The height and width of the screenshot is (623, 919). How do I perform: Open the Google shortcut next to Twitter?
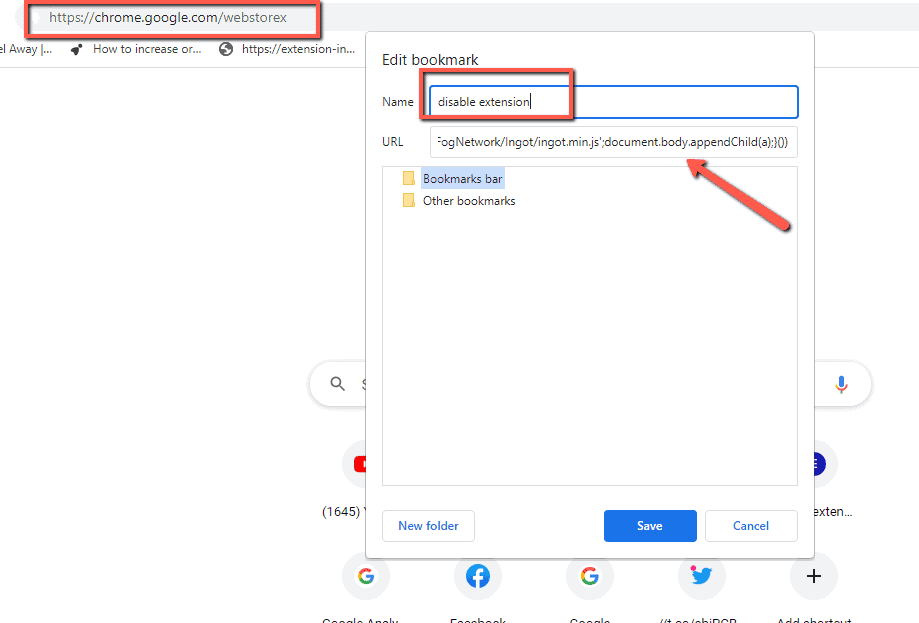click(590, 576)
